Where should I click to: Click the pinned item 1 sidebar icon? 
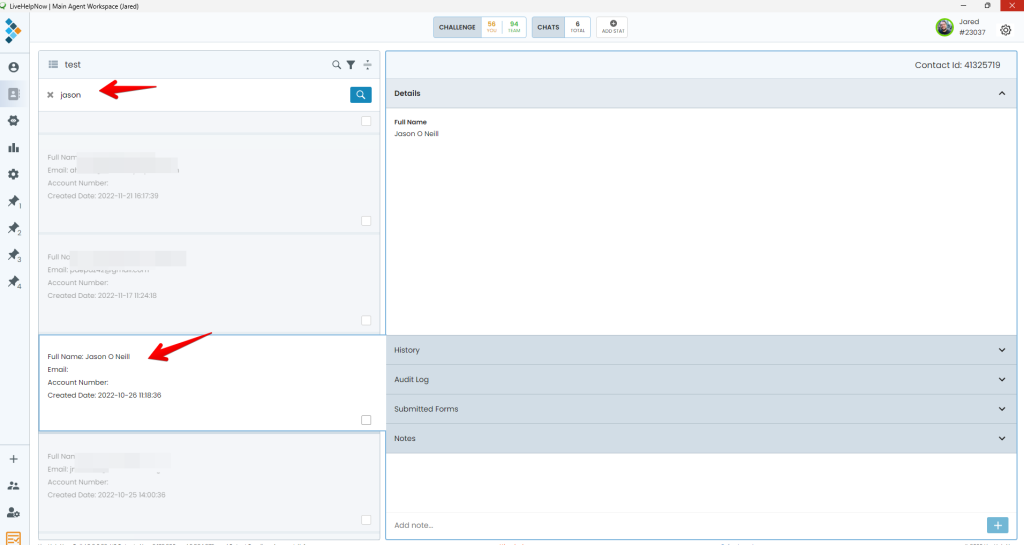tap(14, 202)
